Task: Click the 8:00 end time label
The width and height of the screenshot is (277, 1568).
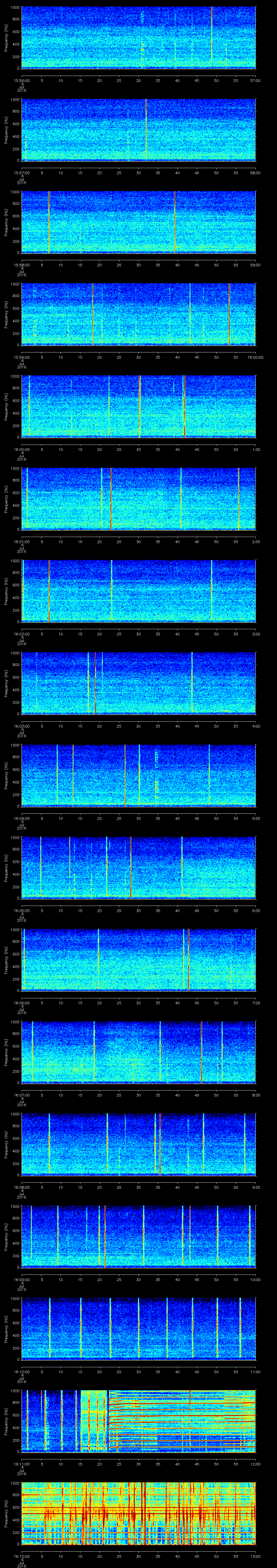Action: (256, 1095)
